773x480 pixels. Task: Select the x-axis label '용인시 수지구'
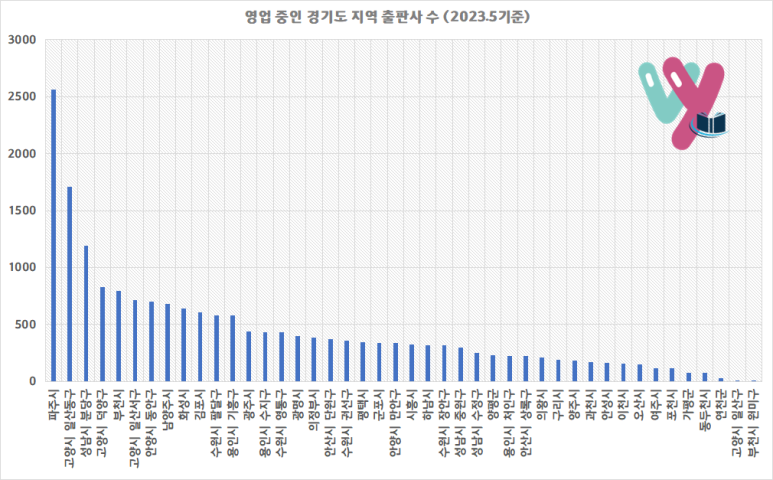coord(265,422)
